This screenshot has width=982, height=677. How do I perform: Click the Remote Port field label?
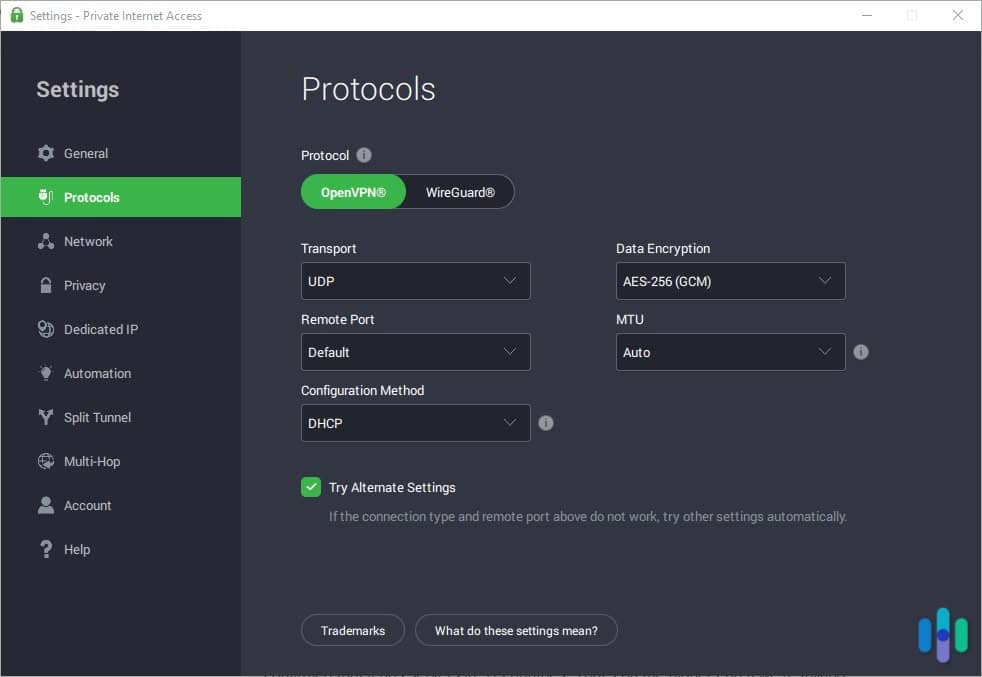pyautogui.click(x=338, y=319)
